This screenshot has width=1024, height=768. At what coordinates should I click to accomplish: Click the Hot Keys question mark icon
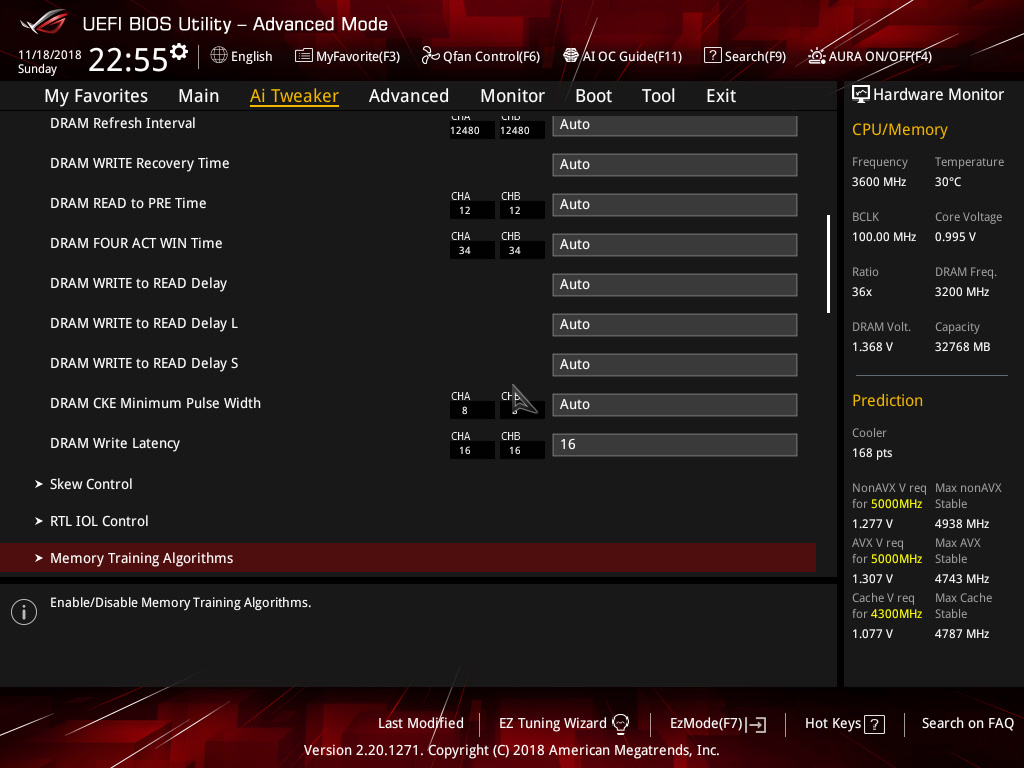[874, 724]
